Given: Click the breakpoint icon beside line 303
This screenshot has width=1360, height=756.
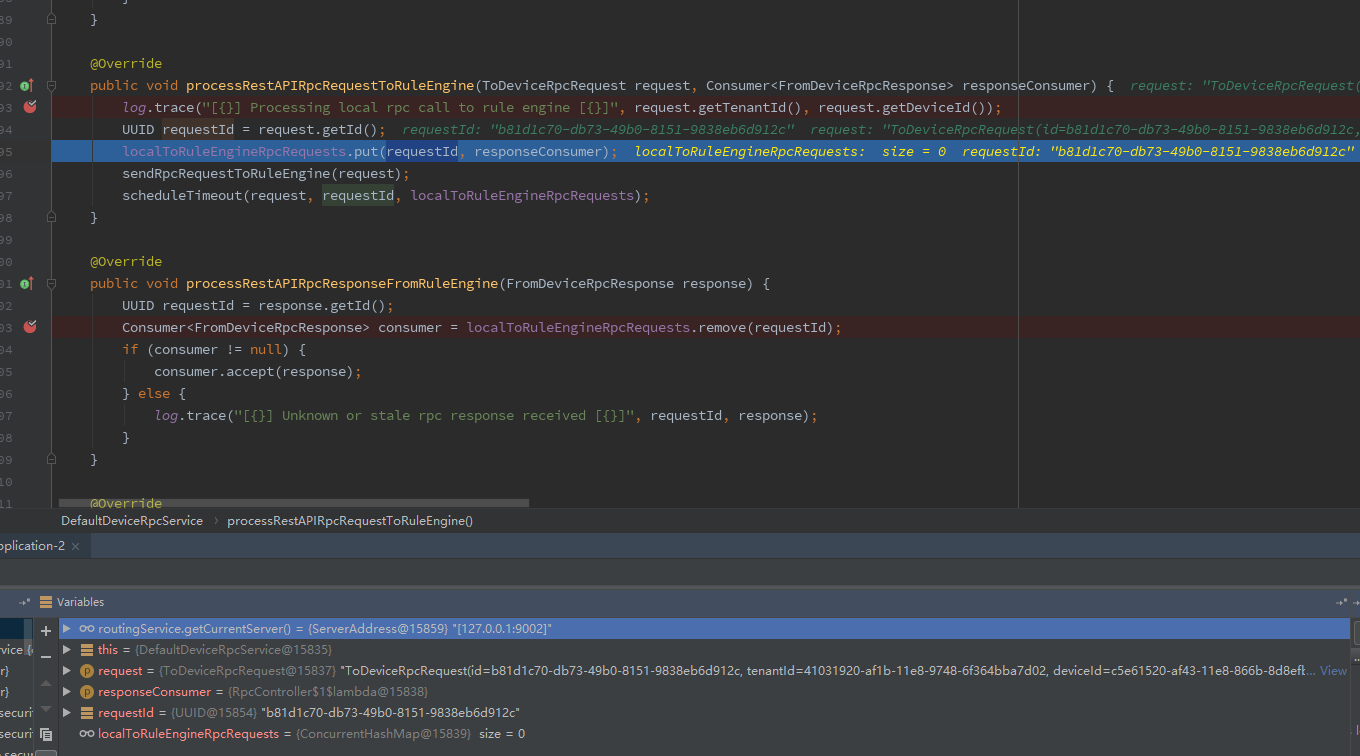Looking at the screenshot, I should pyautogui.click(x=29, y=327).
